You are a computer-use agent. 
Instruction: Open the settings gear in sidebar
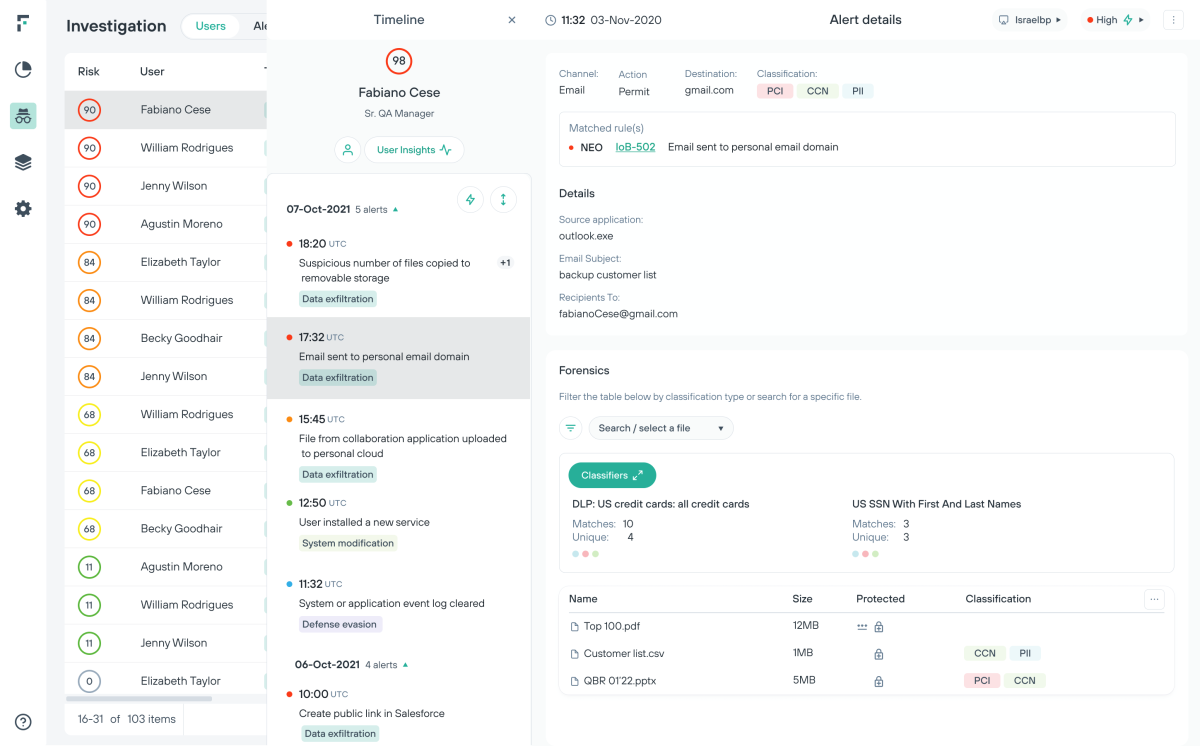pyautogui.click(x=23, y=209)
